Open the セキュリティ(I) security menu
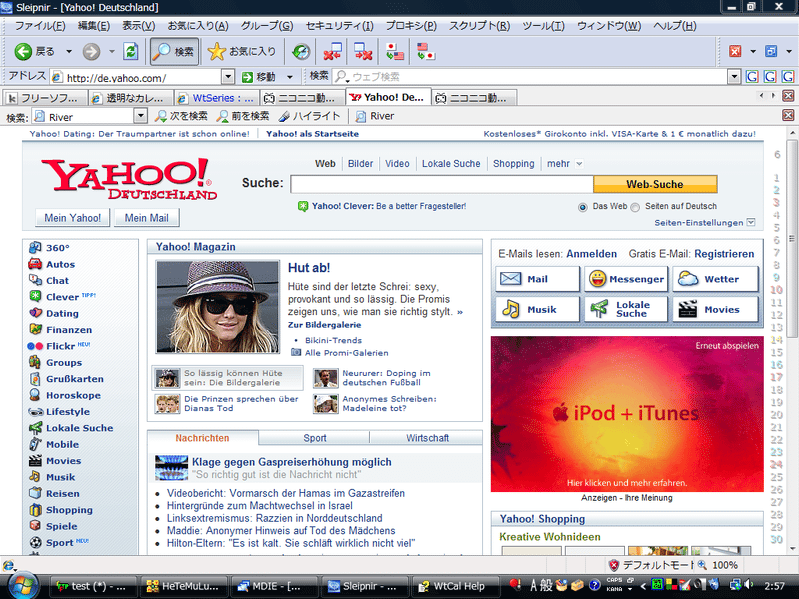Viewport: 799px width, 599px height. coord(339,26)
